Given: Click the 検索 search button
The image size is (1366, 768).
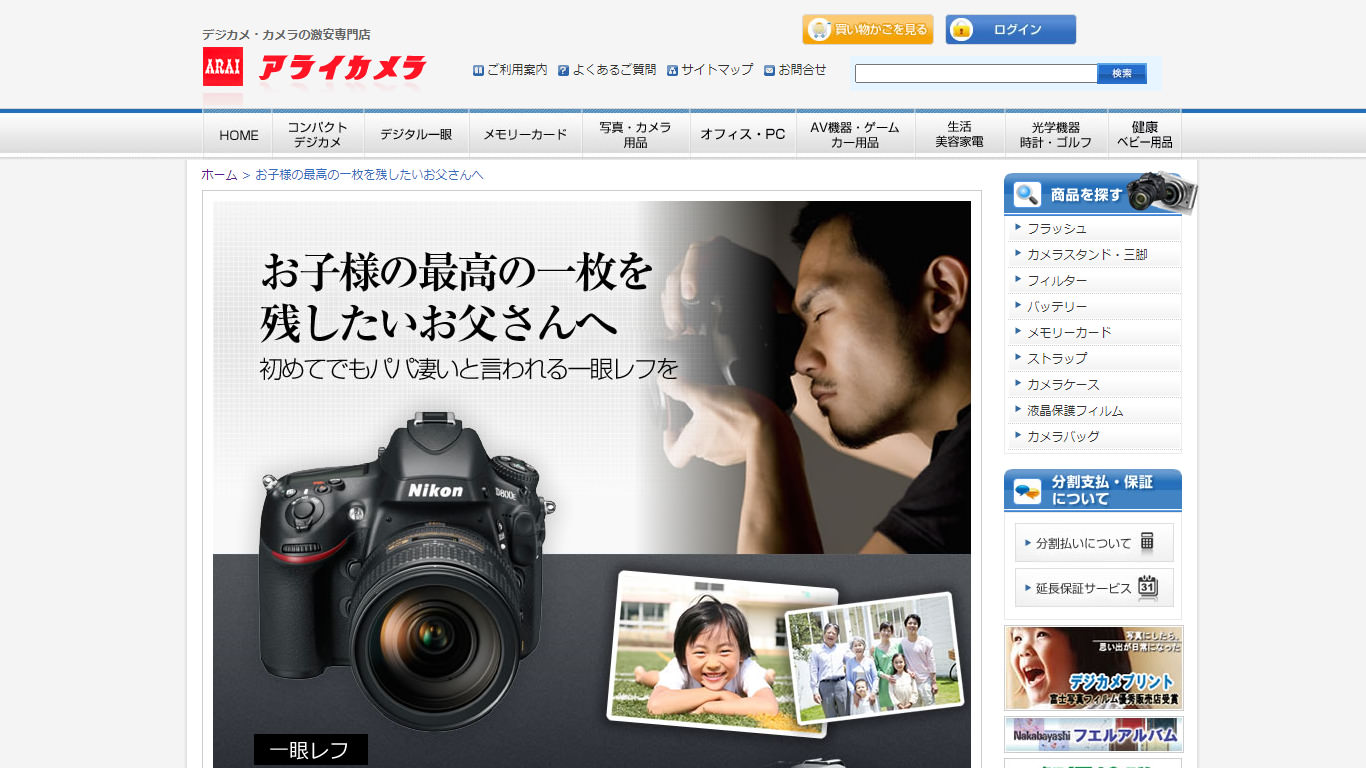Looking at the screenshot, I should click(1122, 73).
